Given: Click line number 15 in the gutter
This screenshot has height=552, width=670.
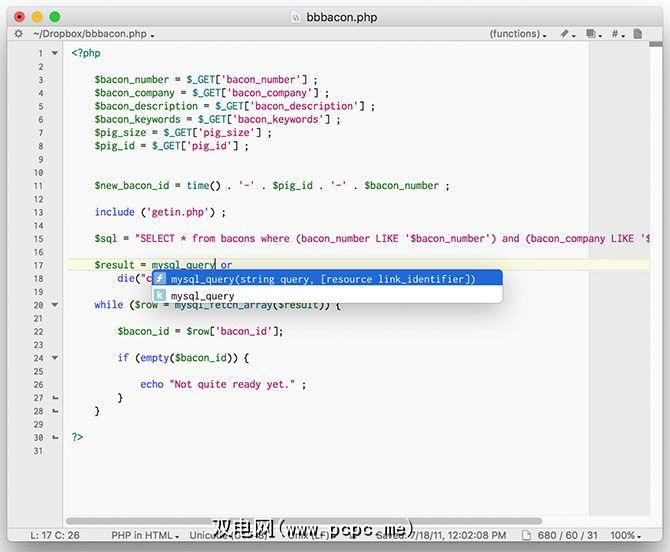Looking at the screenshot, I should click(x=38, y=239).
